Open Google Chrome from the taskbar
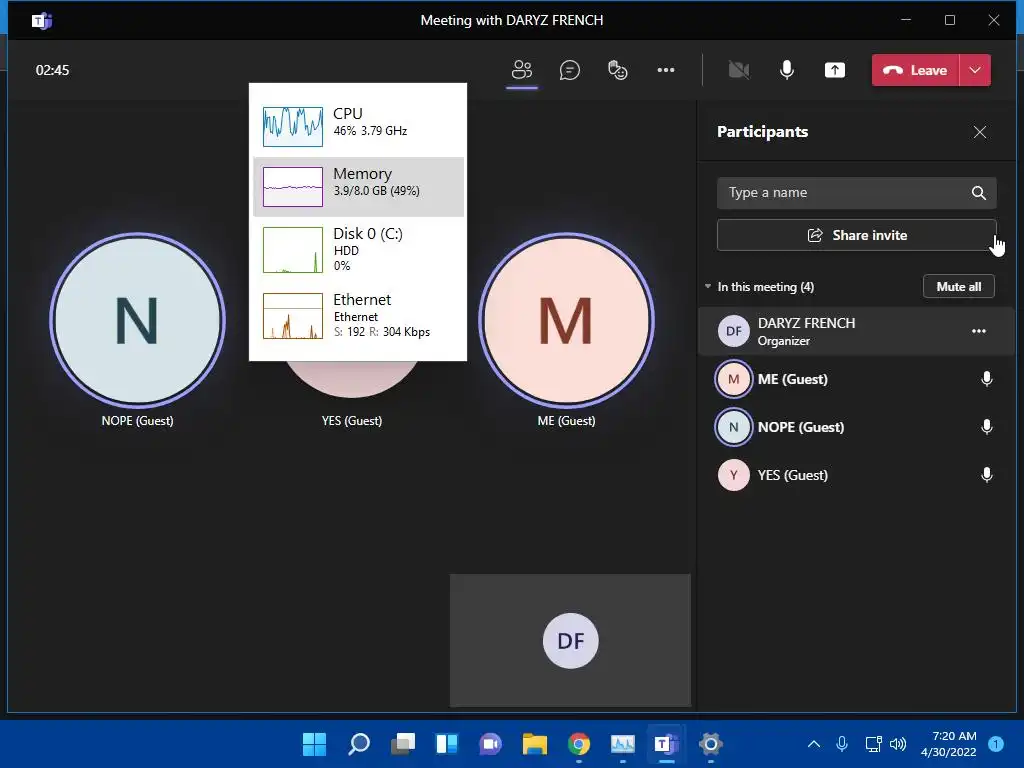The width and height of the screenshot is (1024, 768). tap(579, 744)
